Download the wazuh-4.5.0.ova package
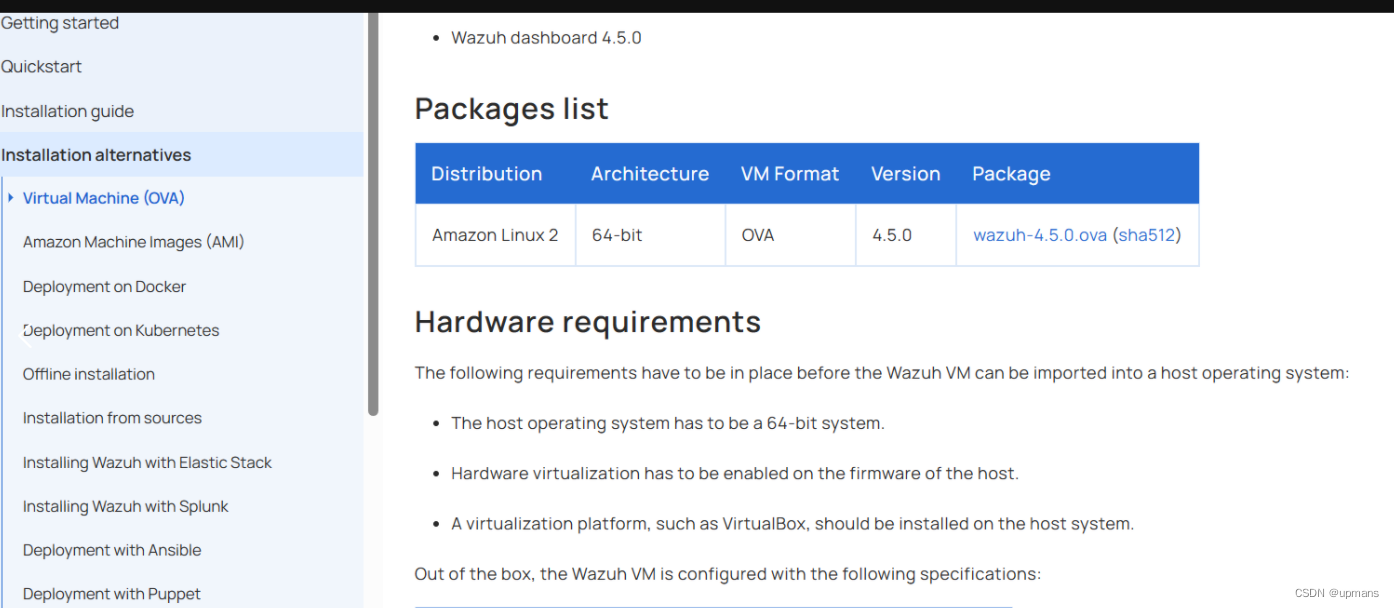Image resolution: width=1394 pixels, height=608 pixels. pyautogui.click(x=1040, y=235)
